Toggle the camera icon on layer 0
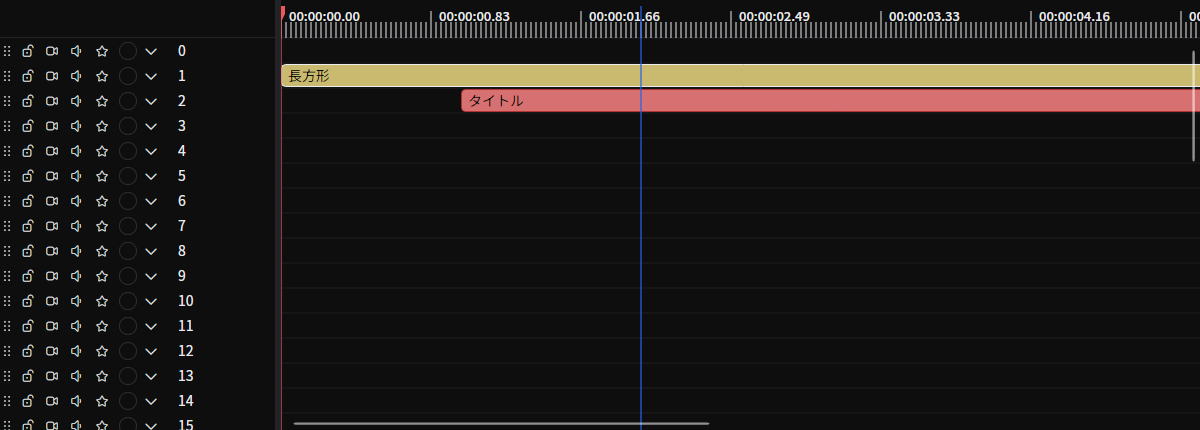 (x=52, y=51)
